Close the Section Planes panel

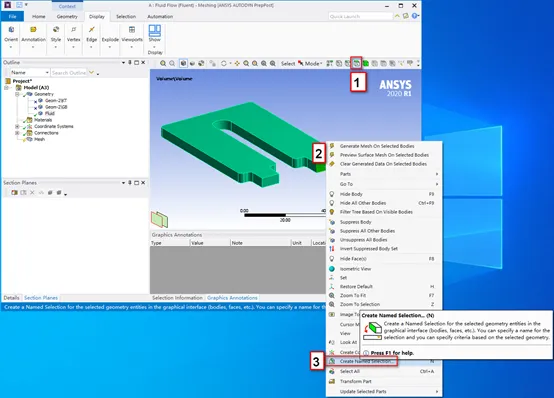[143, 183]
